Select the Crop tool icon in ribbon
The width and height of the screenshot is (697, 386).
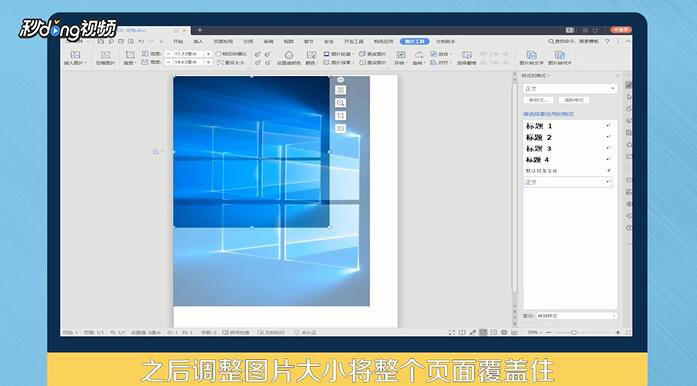coord(130,55)
